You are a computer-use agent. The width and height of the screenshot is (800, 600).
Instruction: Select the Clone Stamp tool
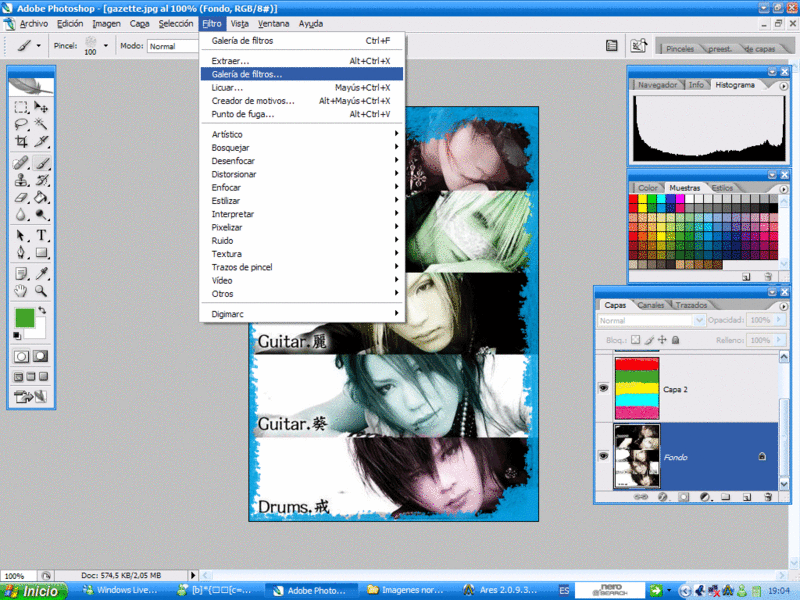(21, 180)
